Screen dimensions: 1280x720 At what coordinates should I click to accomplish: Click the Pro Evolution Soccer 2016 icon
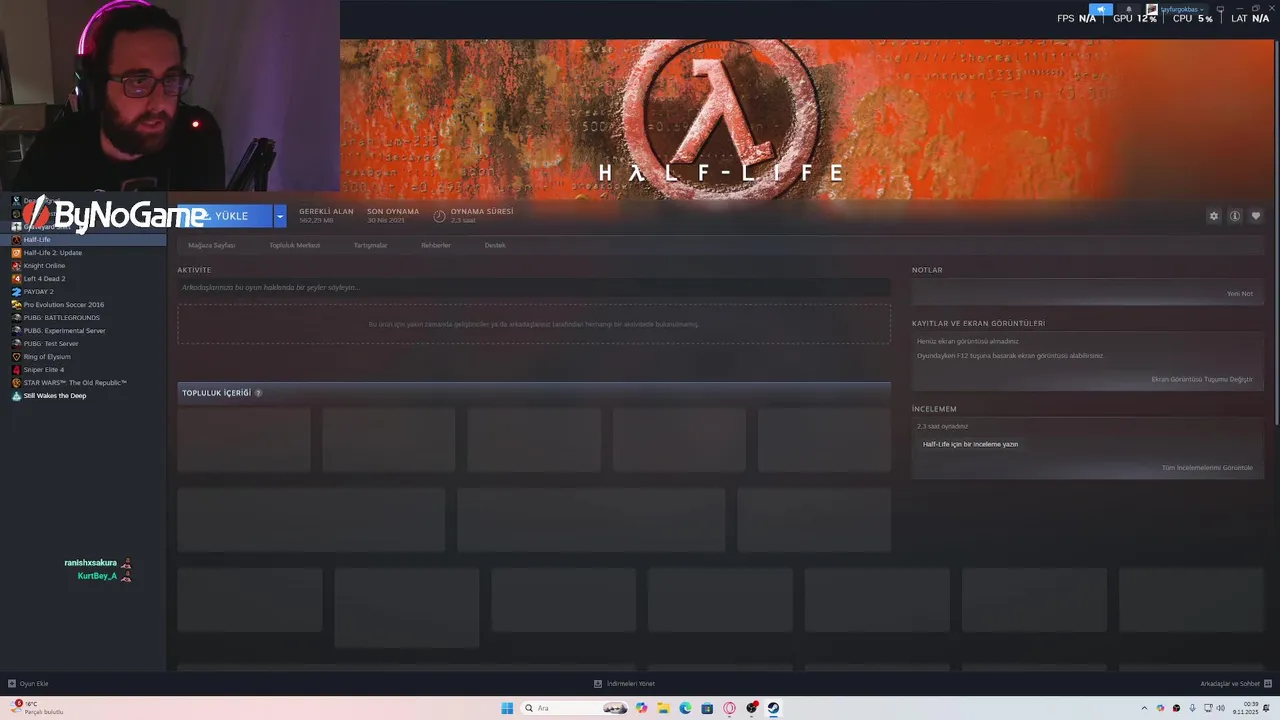16,305
